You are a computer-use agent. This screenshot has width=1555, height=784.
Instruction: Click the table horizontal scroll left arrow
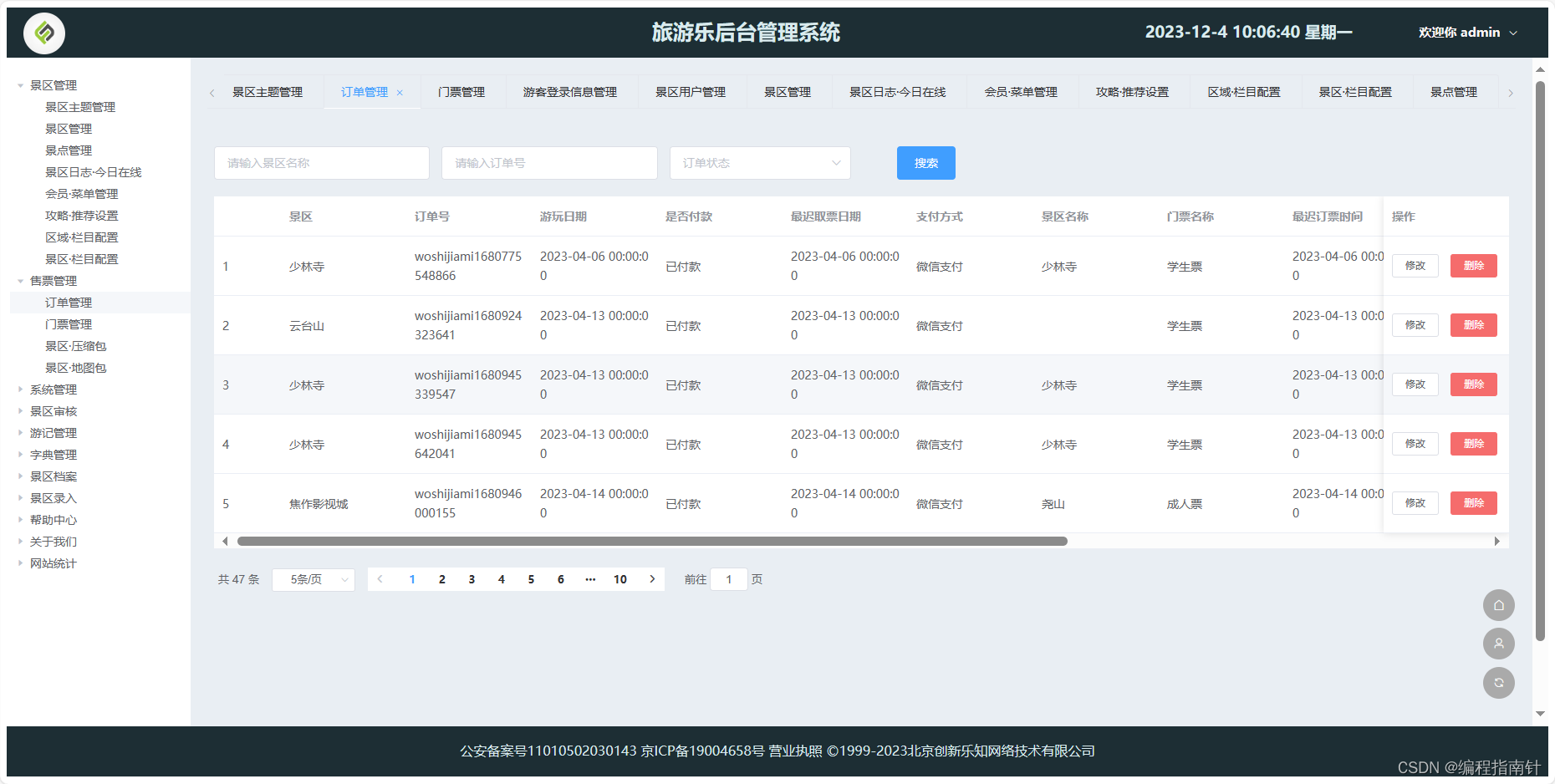pos(225,542)
